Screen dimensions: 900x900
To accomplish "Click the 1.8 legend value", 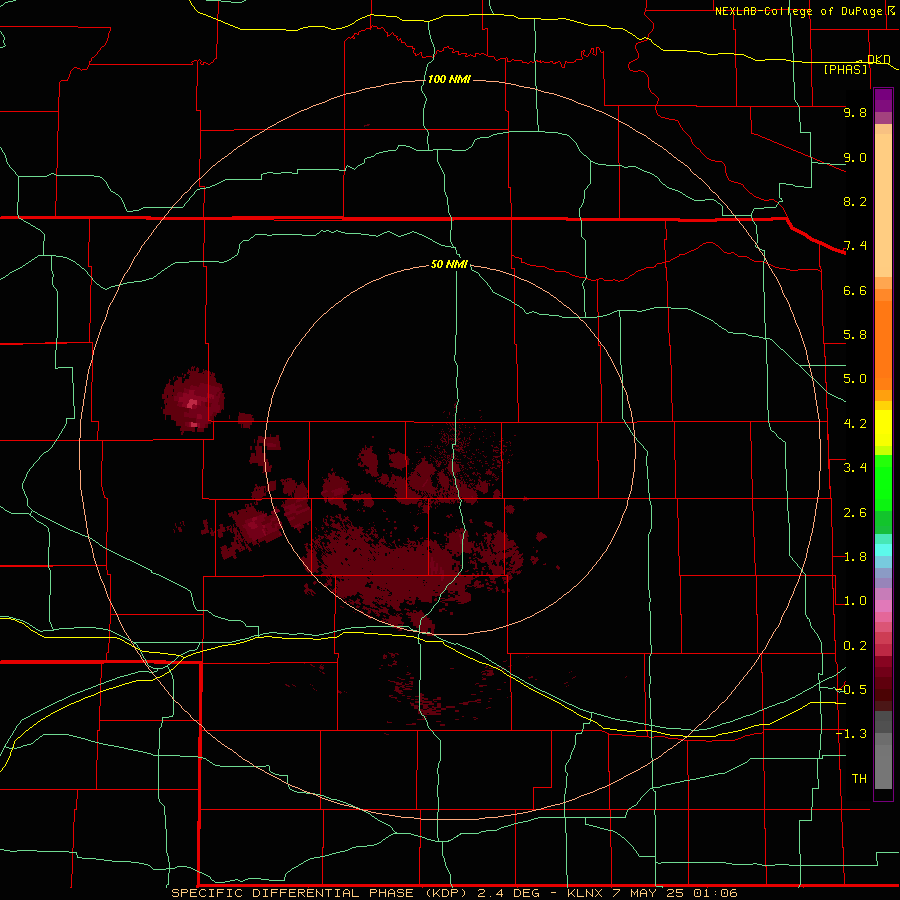I will click(855, 557).
